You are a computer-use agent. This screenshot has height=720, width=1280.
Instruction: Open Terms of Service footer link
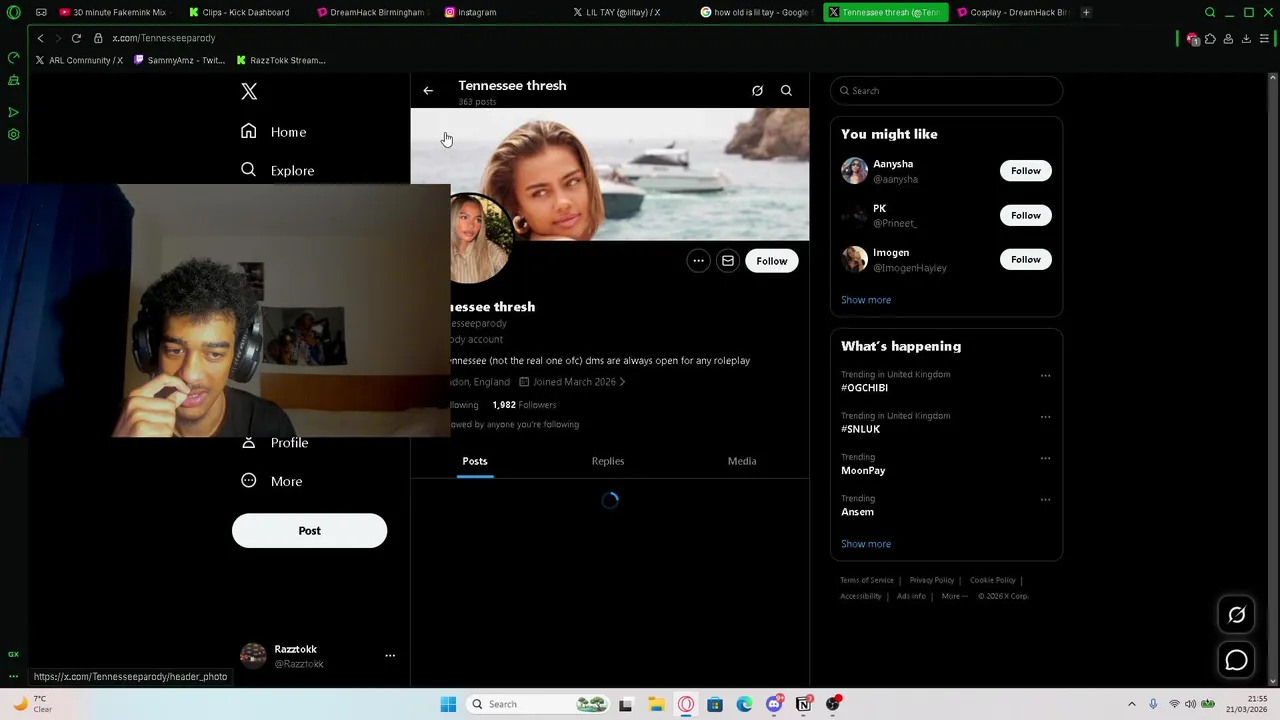[x=867, y=580]
